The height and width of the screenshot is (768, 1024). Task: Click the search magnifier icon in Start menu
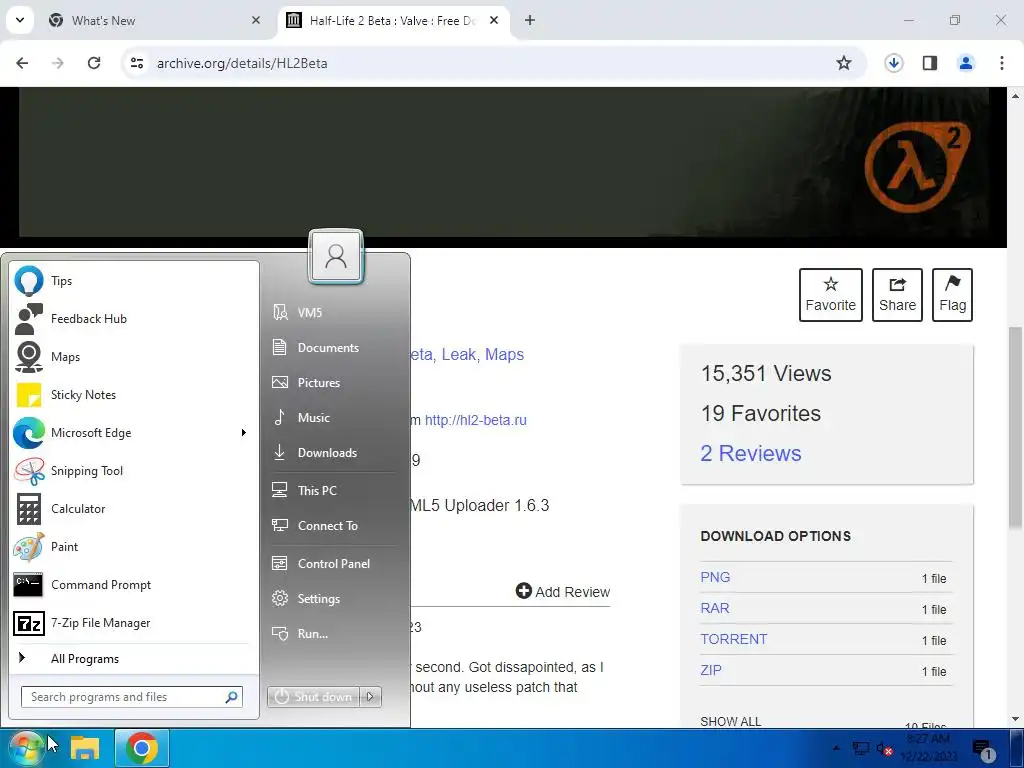(231, 697)
